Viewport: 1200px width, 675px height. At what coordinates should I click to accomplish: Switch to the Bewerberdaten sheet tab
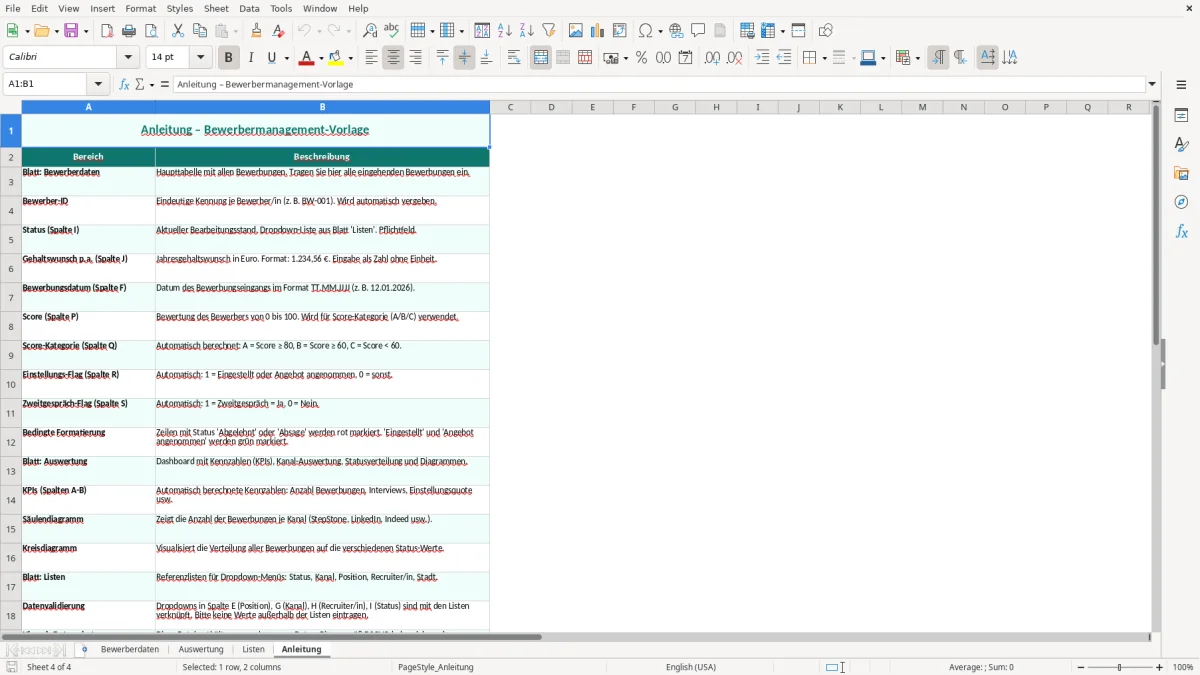point(130,649)
